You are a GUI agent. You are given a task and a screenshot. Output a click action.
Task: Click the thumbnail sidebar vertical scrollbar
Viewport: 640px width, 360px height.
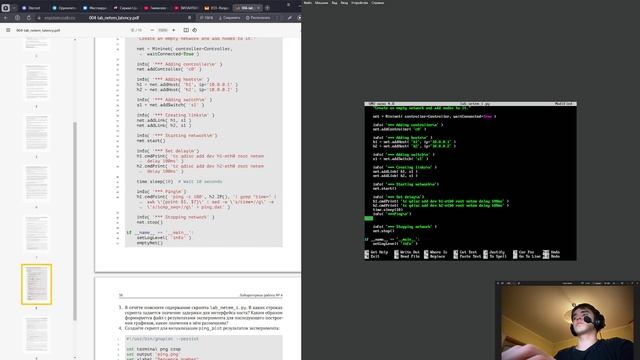[75, 220]
